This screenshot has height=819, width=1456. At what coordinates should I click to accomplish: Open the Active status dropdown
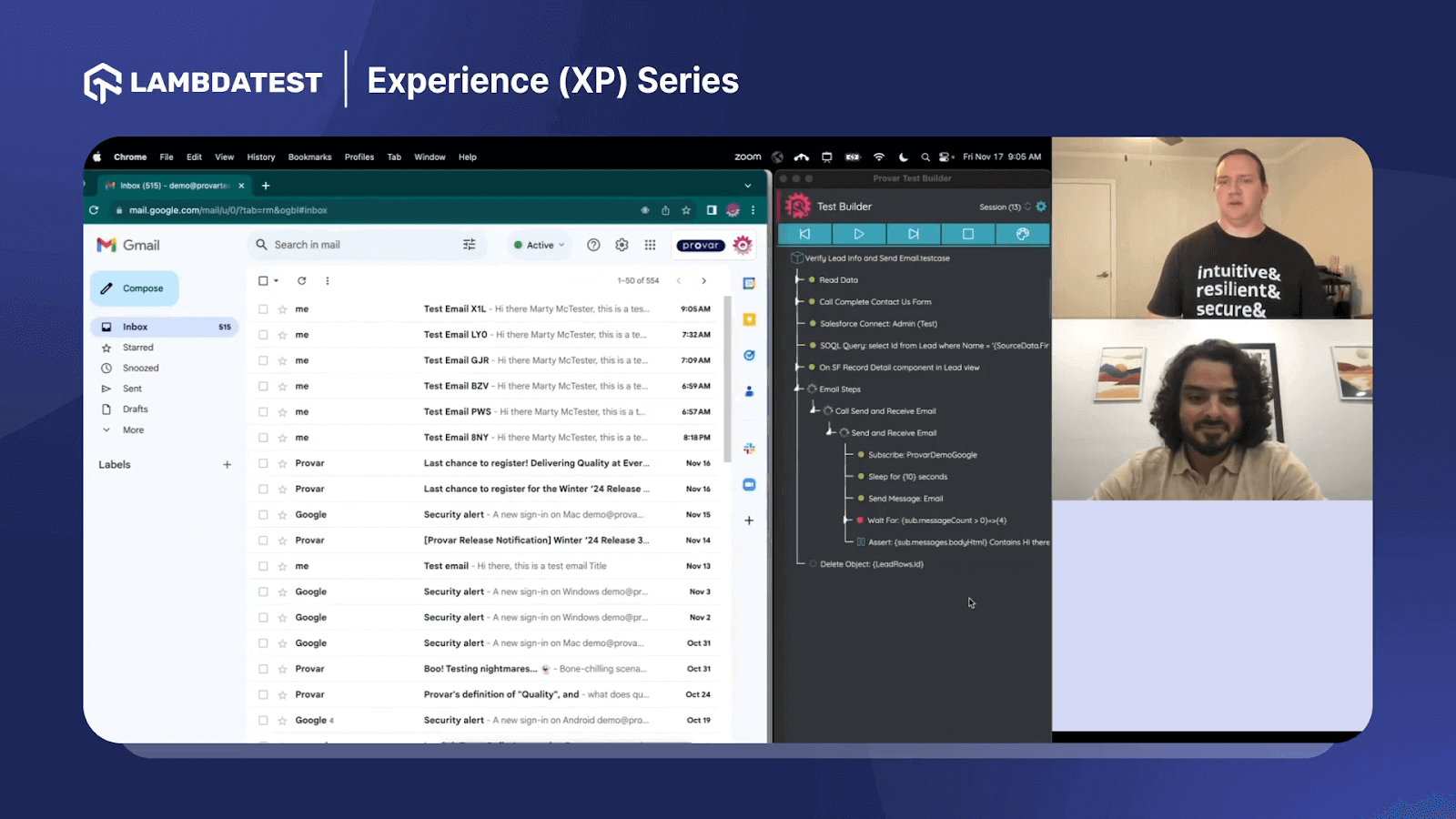point(539,245)
